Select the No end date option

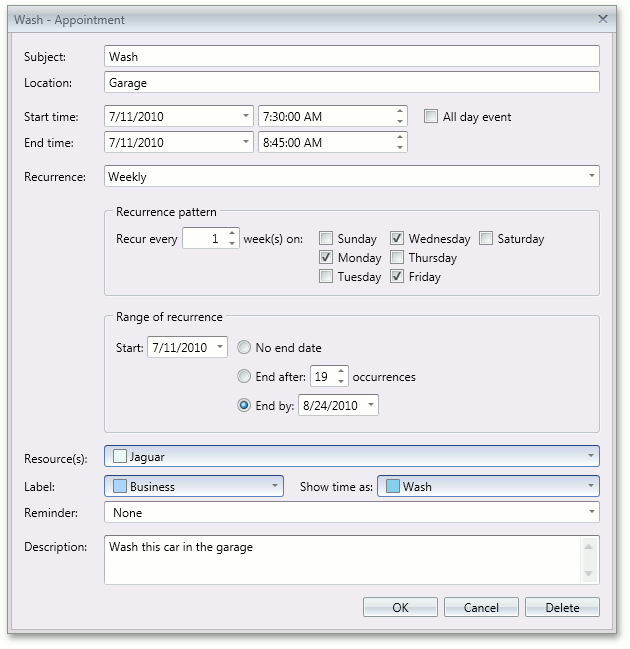tap(244, 348)
